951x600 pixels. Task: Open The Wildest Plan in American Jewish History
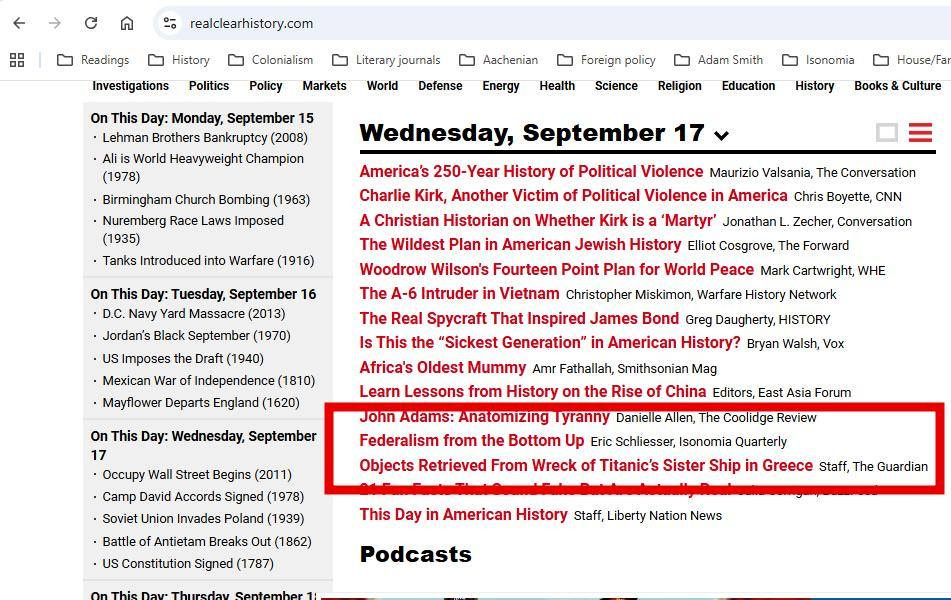pos(520,245)
